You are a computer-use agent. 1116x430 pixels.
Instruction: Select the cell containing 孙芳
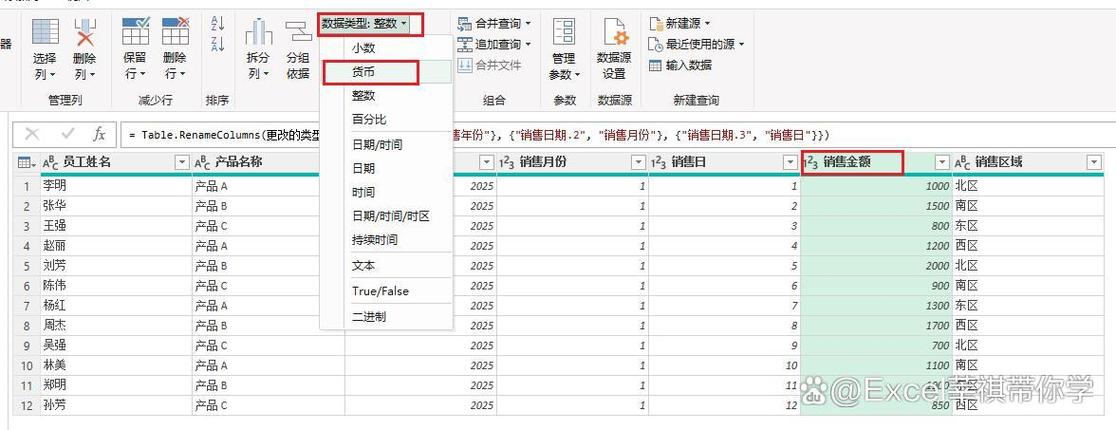115,405
